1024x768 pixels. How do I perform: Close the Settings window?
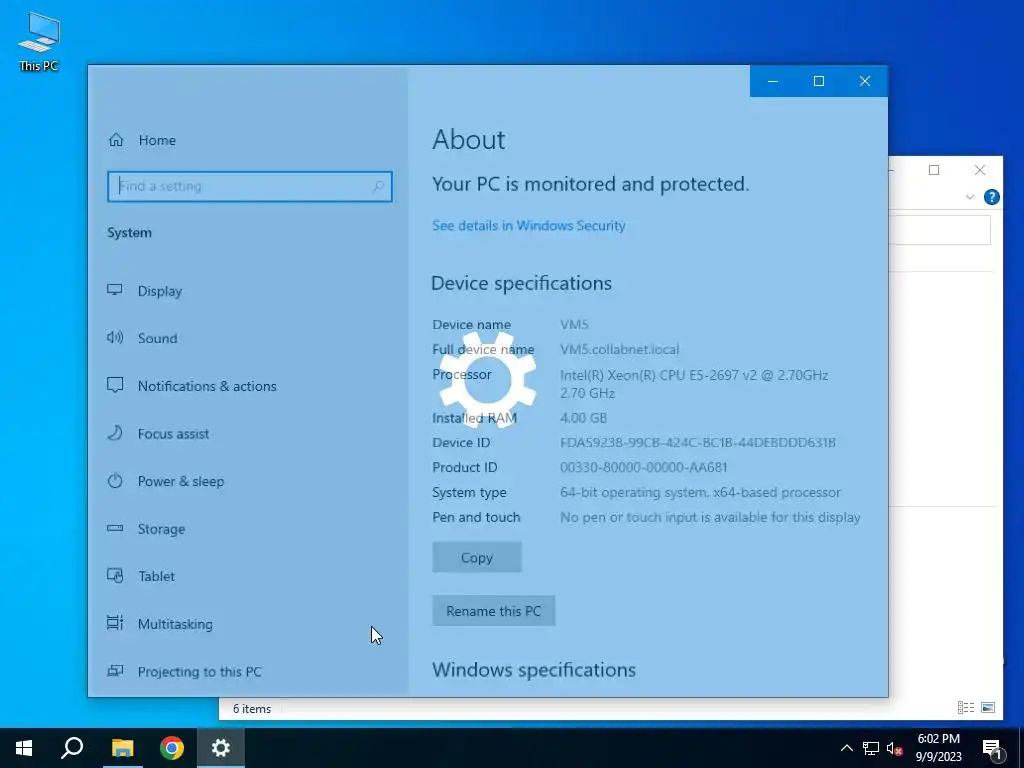pos(865,81)
